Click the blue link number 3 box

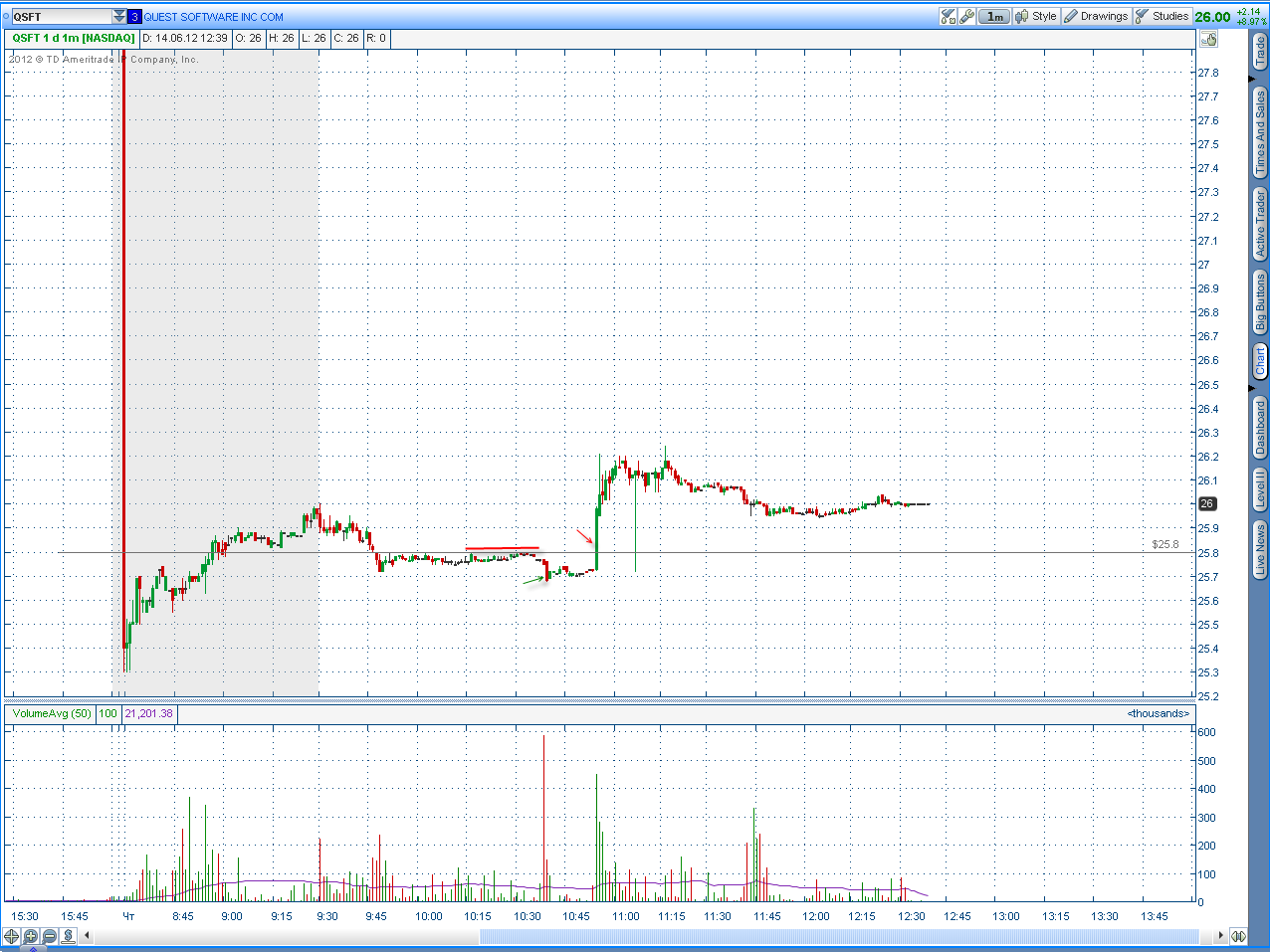point(135,17)
